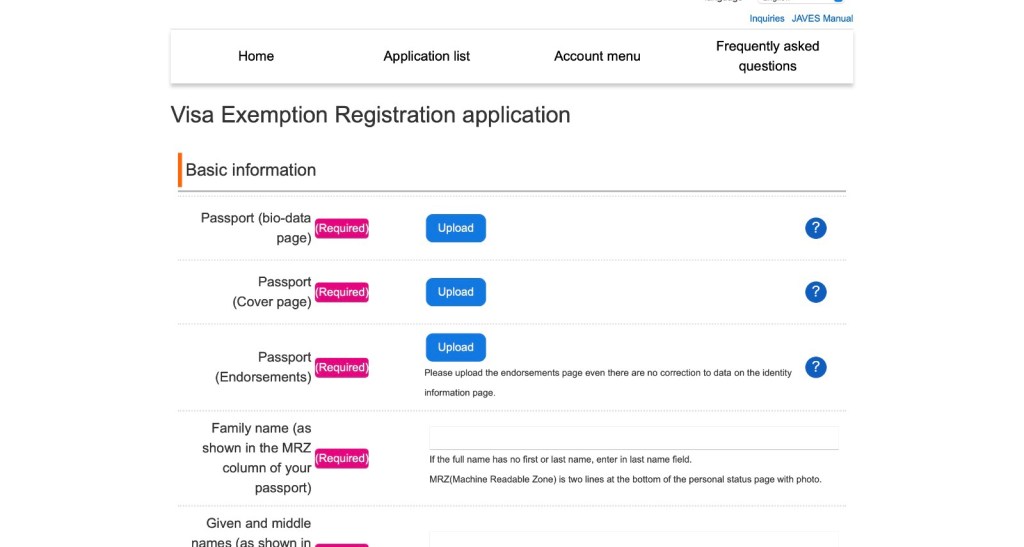
Task: Open the Inquiries link
Action: click(x=767, y=18)
